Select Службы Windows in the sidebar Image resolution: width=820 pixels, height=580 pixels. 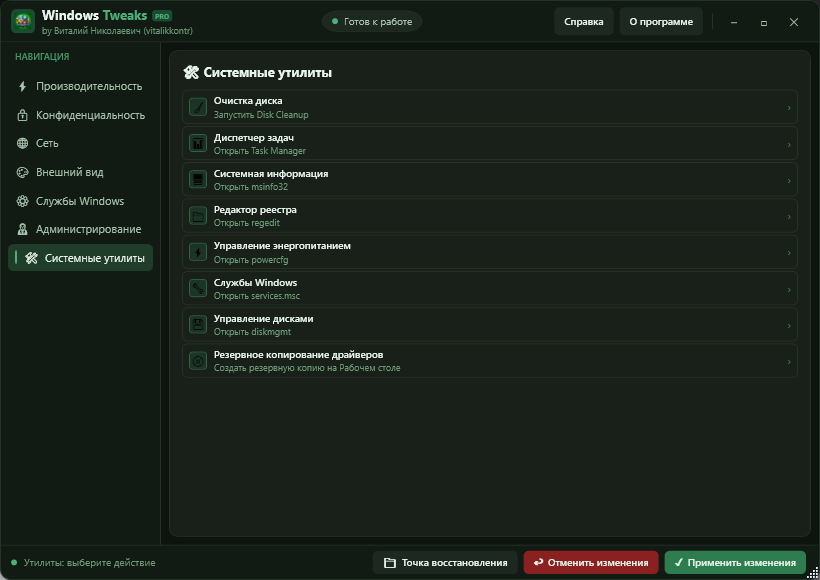80,201
